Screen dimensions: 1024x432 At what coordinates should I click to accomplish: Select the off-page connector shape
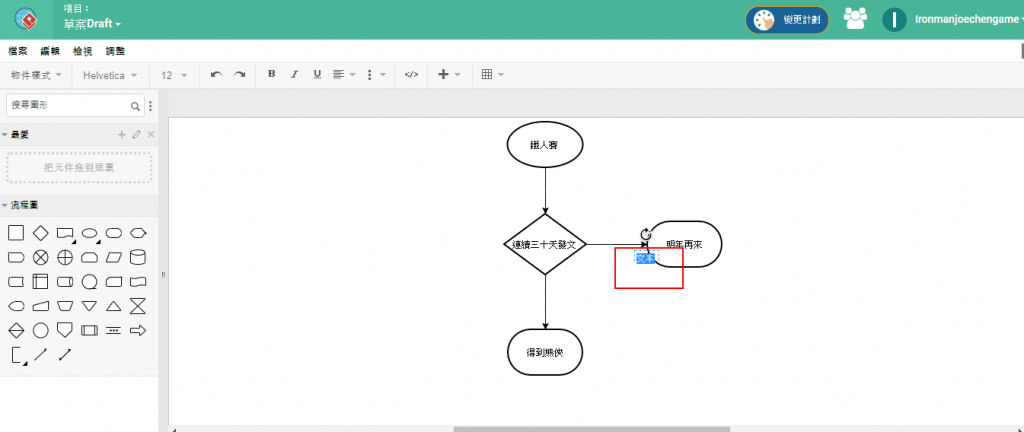(65, 331)
